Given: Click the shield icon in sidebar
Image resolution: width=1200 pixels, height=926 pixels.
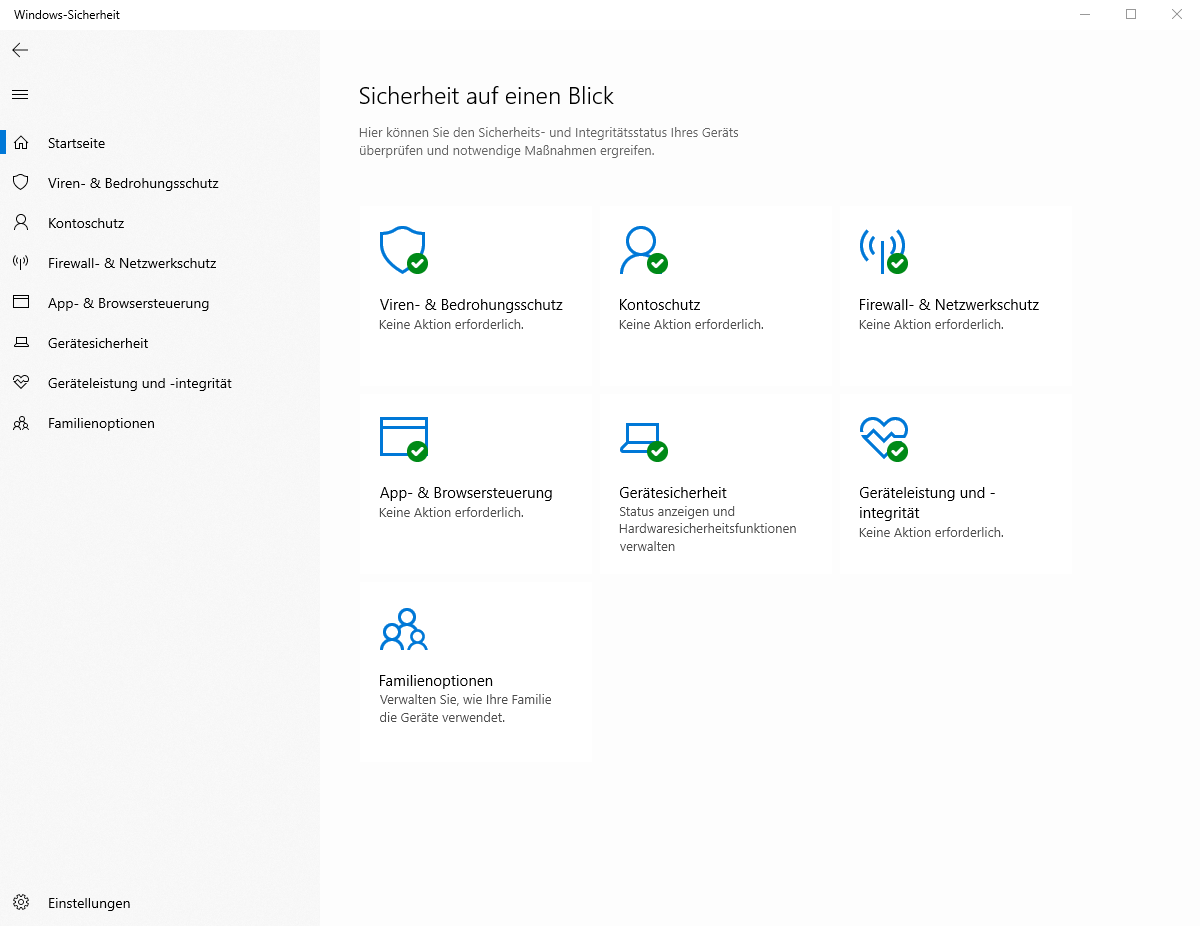Looking at the screenshot, I should pos(21,183).
